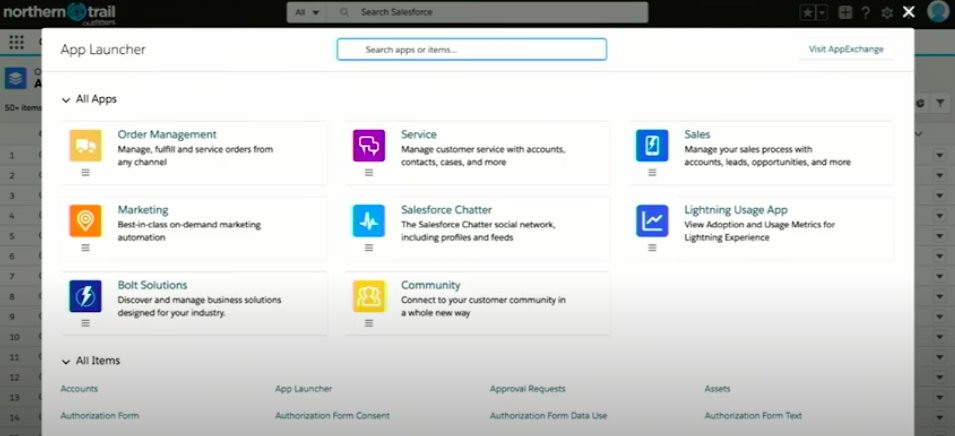Open row 3 actions dropdown in list

pos(940,196)
